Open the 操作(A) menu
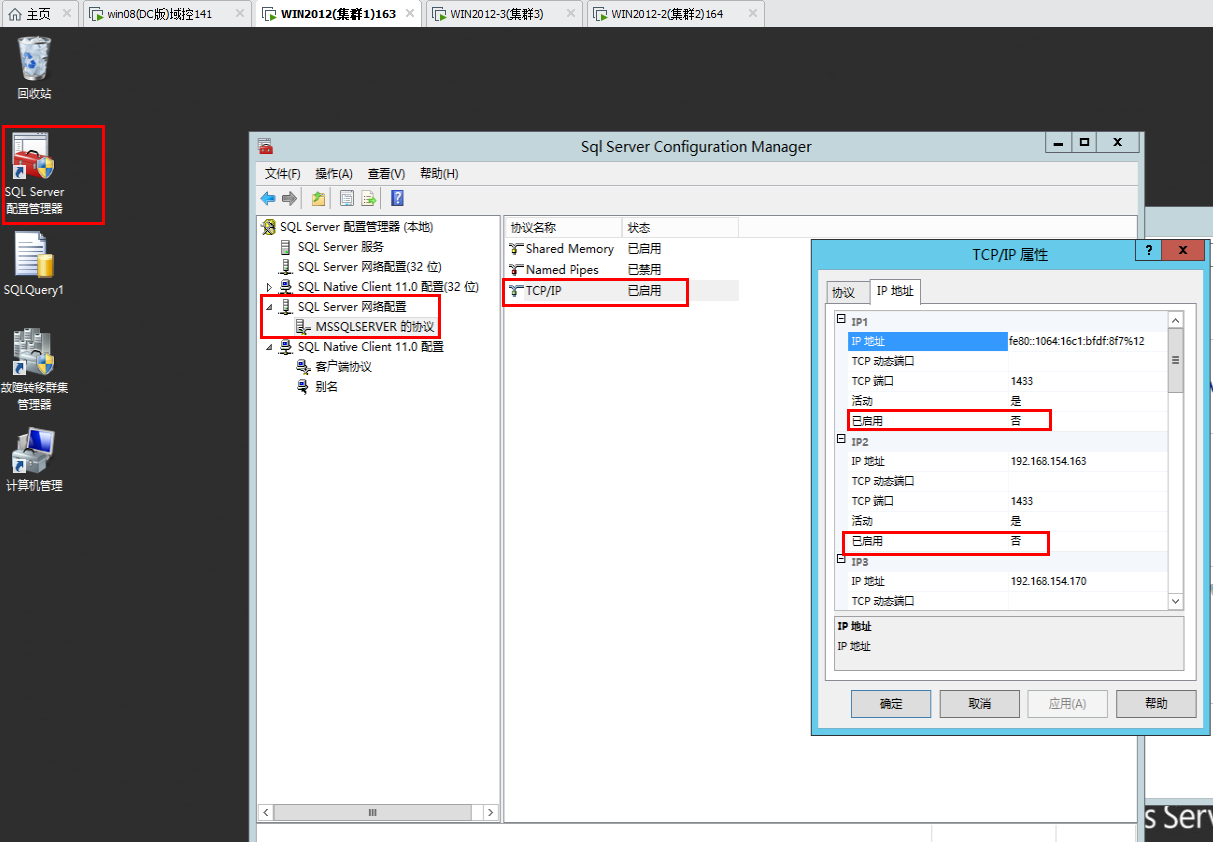The image size is (1213, 842). pos(334,173)
